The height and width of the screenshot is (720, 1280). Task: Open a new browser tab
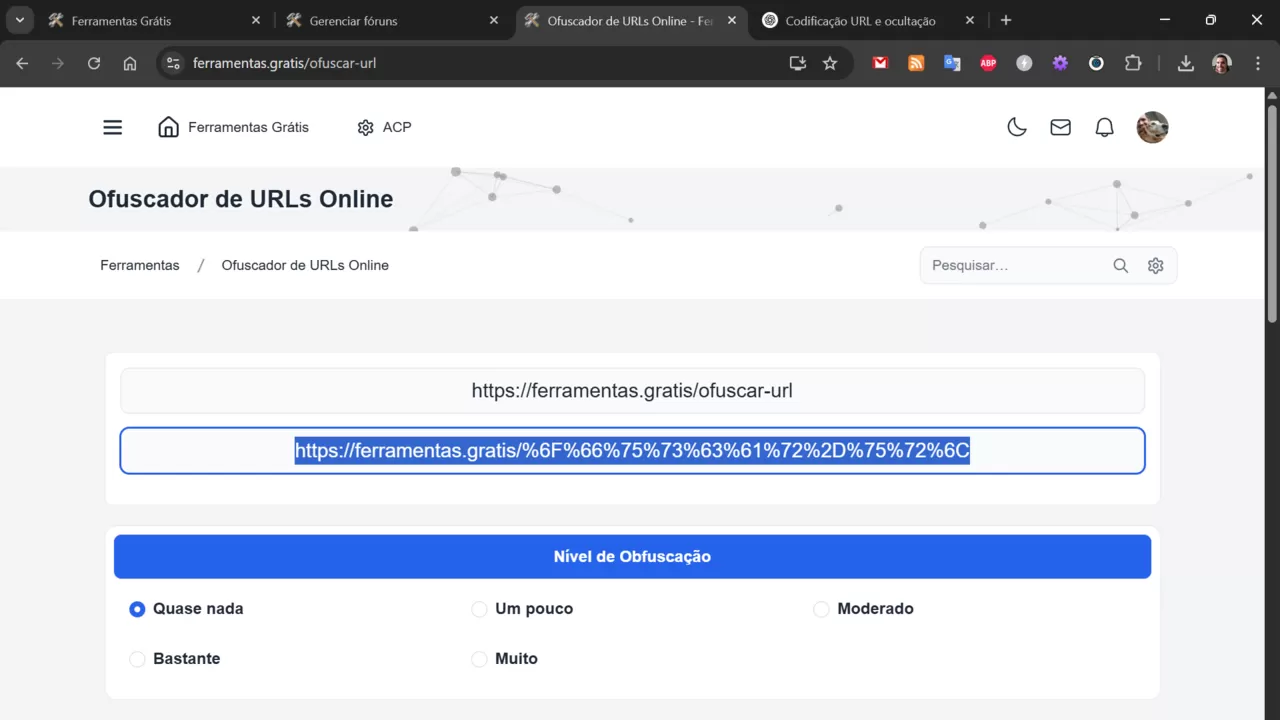pyautogui.click(x=1006, y=20)
